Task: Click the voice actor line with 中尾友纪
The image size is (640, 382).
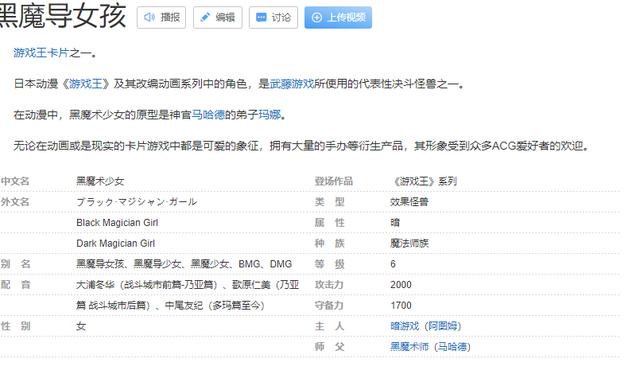Action: click(x=170, y=305)
